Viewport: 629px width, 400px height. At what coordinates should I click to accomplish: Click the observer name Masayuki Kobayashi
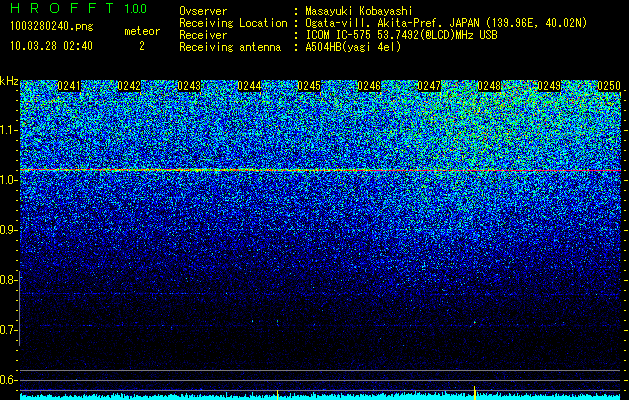click(359, 11)
